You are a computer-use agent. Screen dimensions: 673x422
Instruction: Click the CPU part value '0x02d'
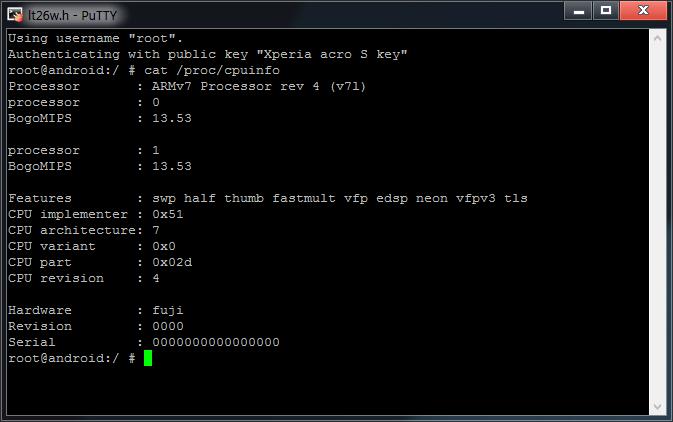tap(172, 262)
